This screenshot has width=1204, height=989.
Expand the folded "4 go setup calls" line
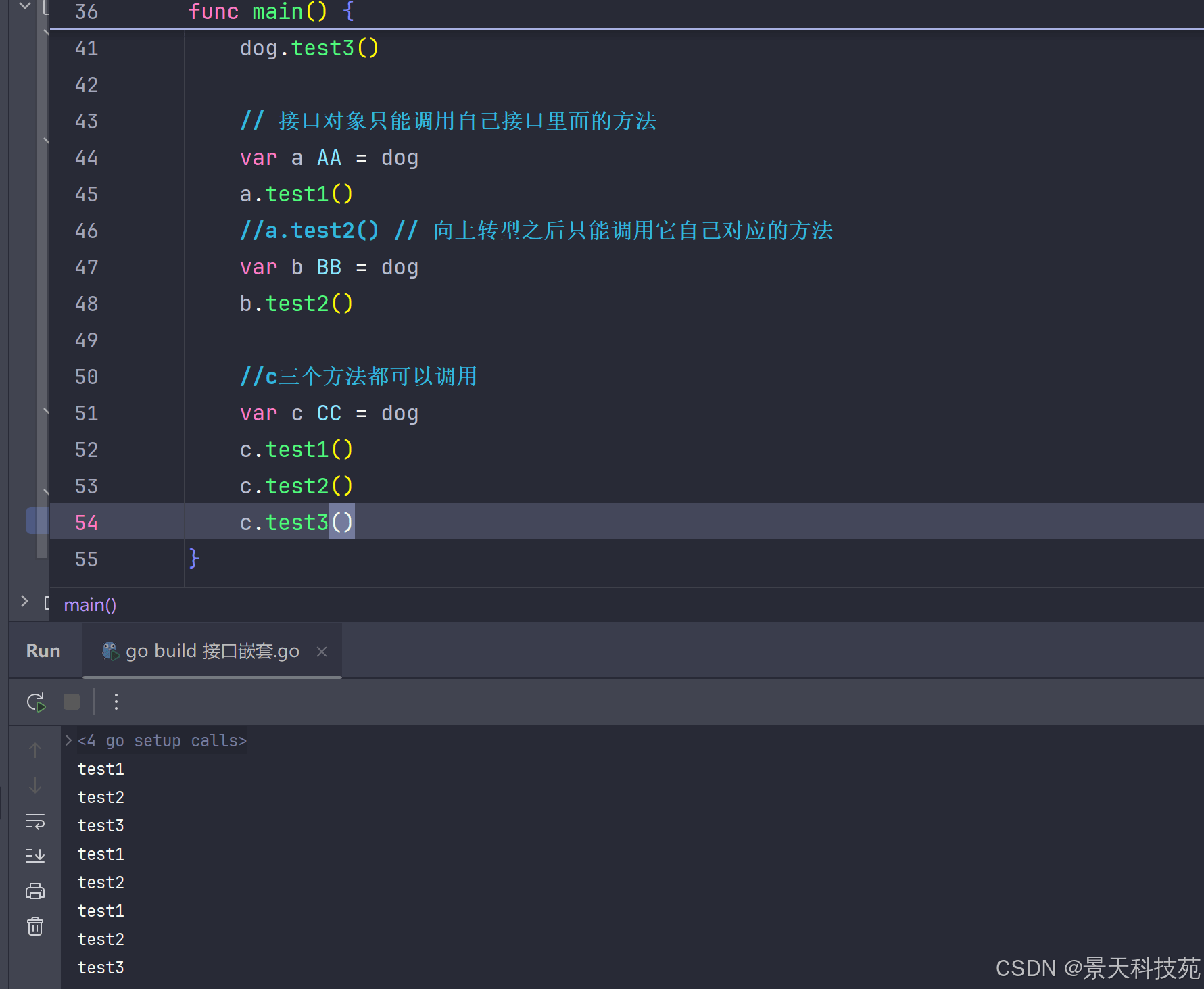click(x=68, y=741)
